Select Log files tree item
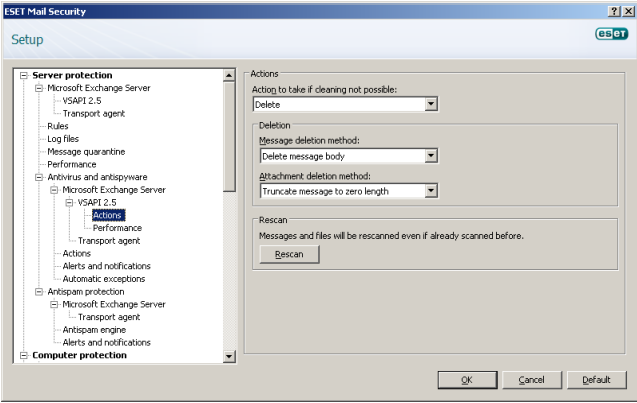 pos(63,139)
